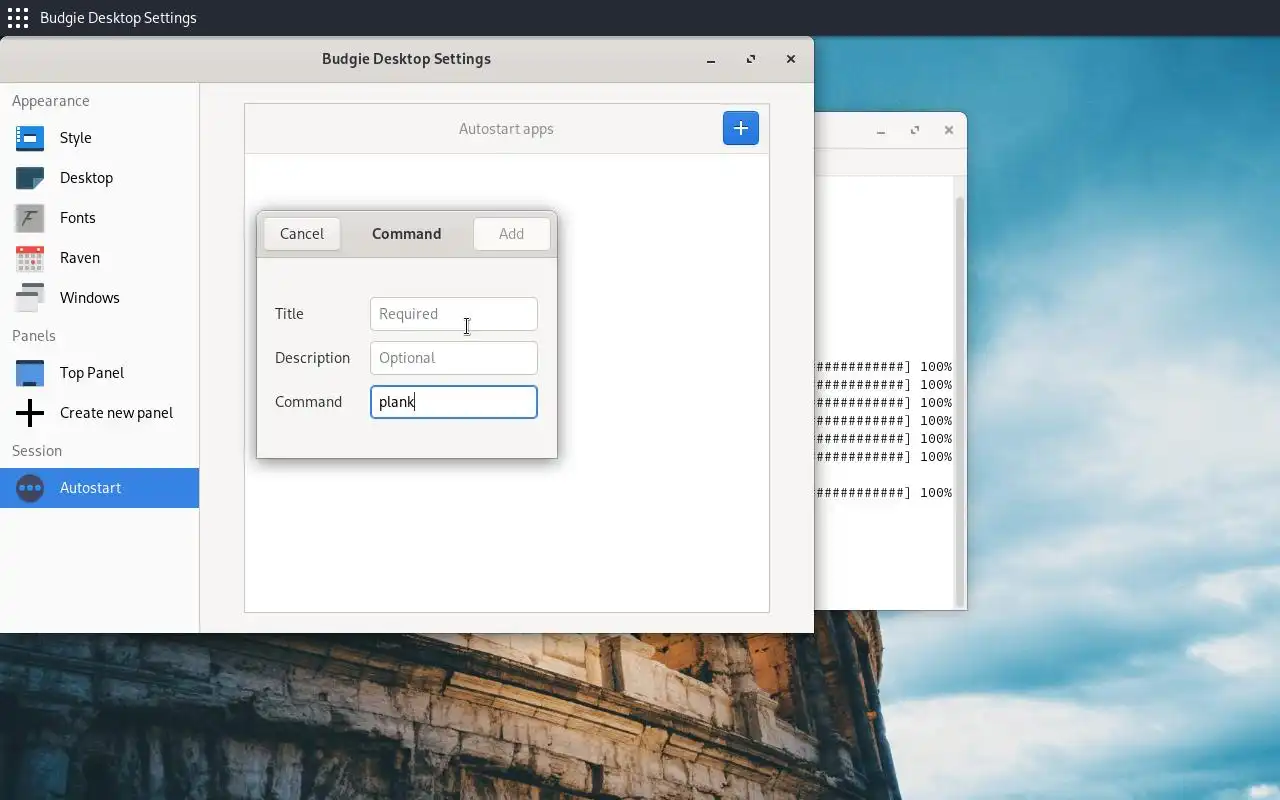Image resolution: width=1280 pixels, height=800 pixels.
Task: Click the Raven calendar icon
Action: (x=30, y=258)
